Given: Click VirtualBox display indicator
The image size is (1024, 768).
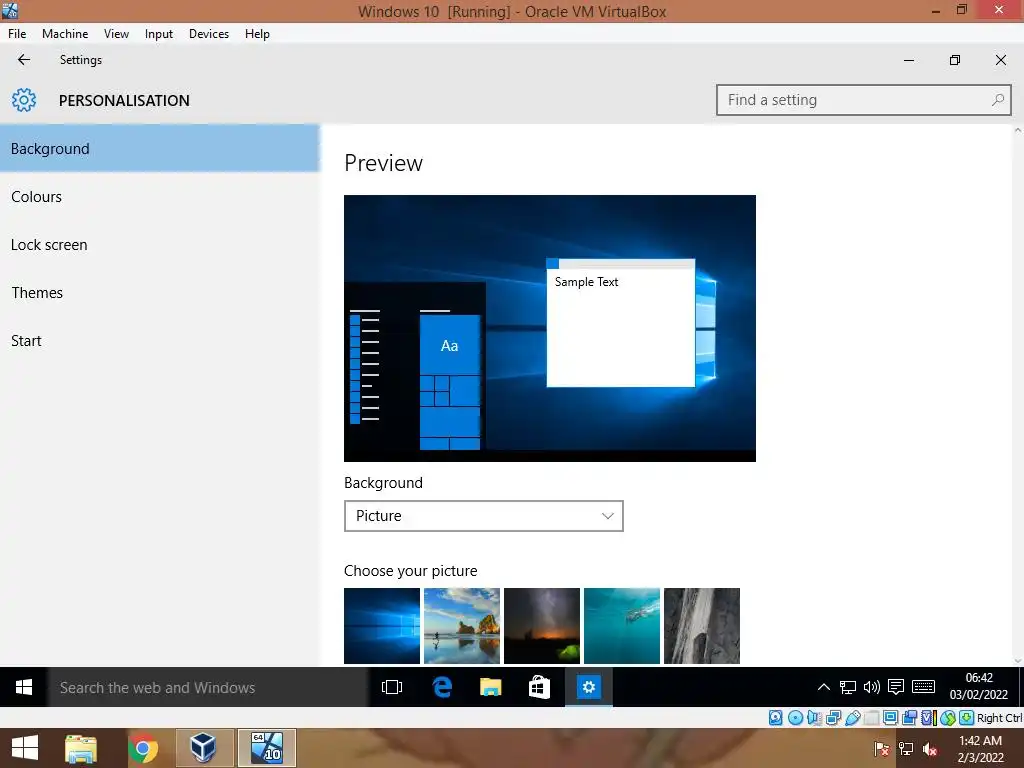Looking at the screenshot, I should tap(890, 718).
